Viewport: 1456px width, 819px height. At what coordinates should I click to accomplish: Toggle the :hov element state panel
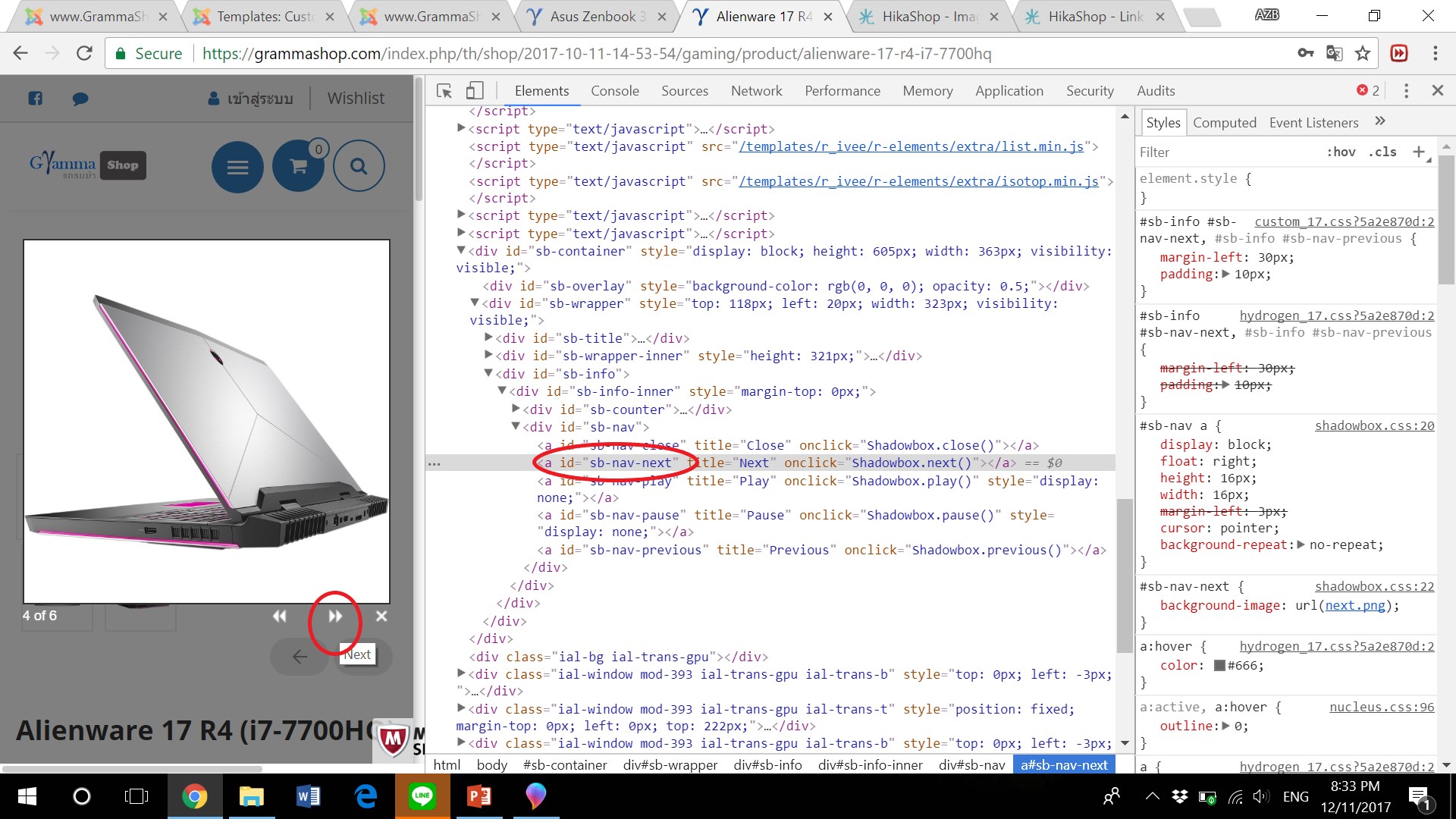(x=1341, y=152)
